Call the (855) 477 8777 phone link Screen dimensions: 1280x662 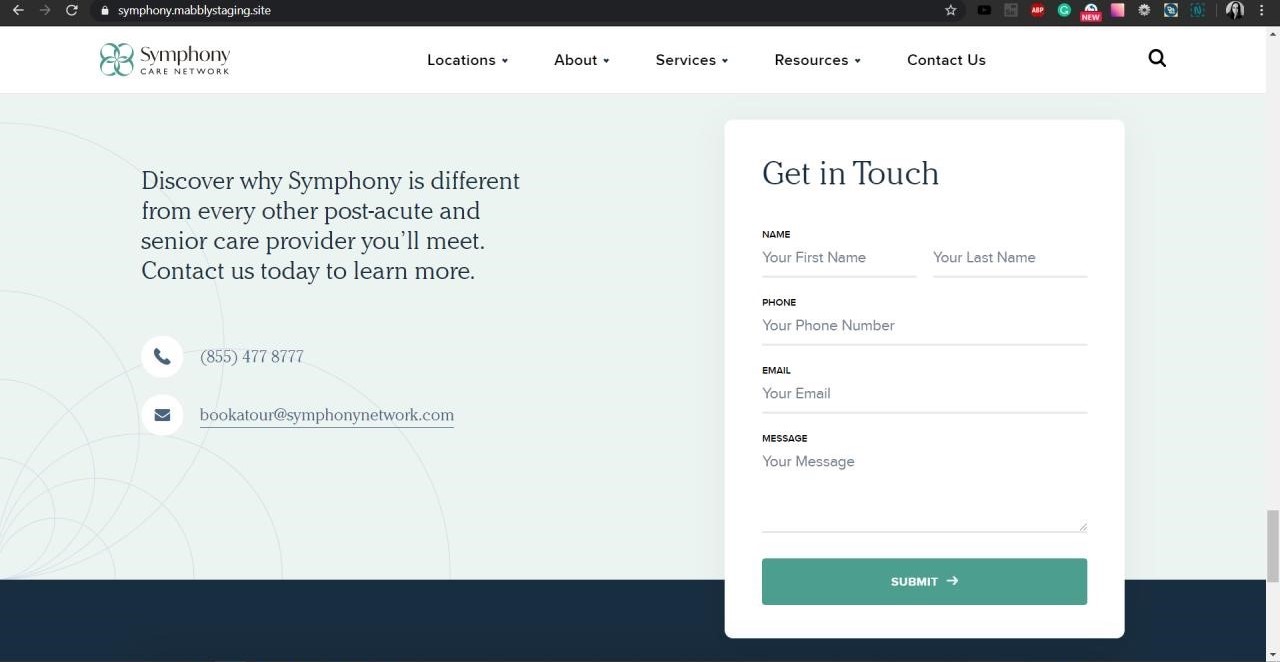[252, 357]
